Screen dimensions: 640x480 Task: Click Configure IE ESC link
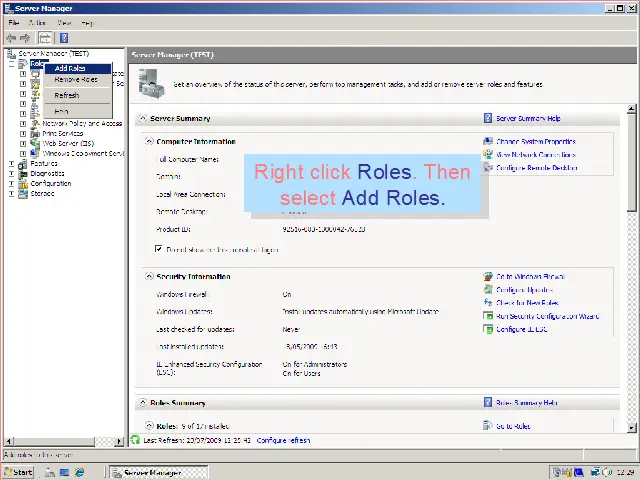tap(522, 329)
